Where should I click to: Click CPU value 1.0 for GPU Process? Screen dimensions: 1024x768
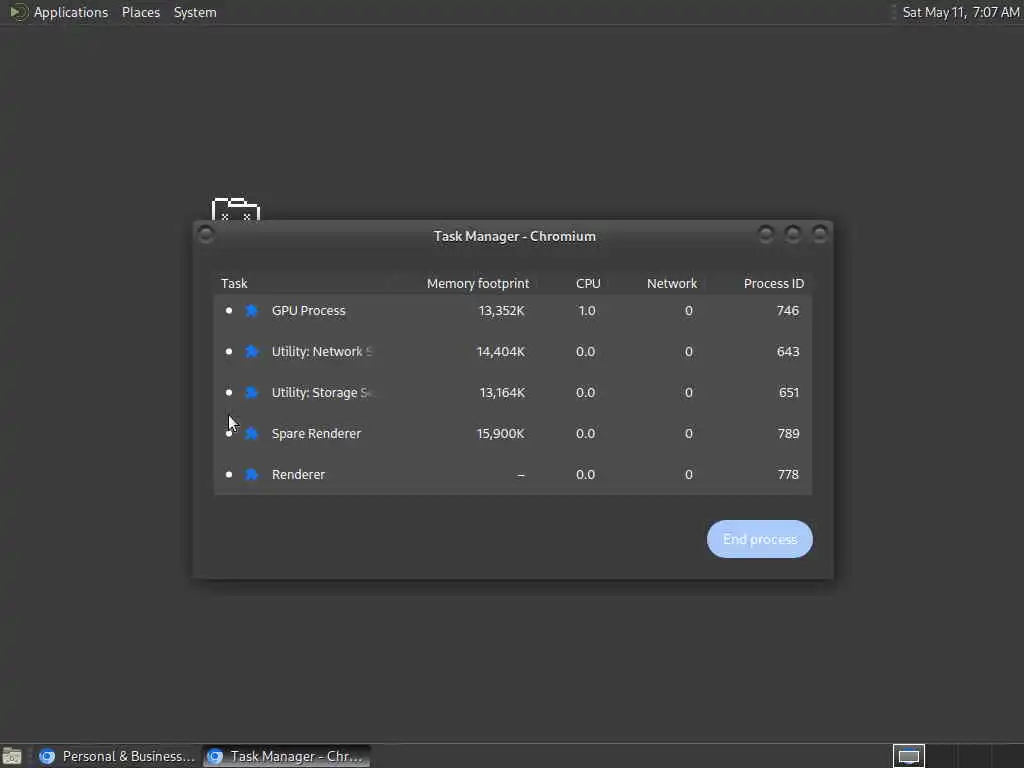(x=586, y=311)
